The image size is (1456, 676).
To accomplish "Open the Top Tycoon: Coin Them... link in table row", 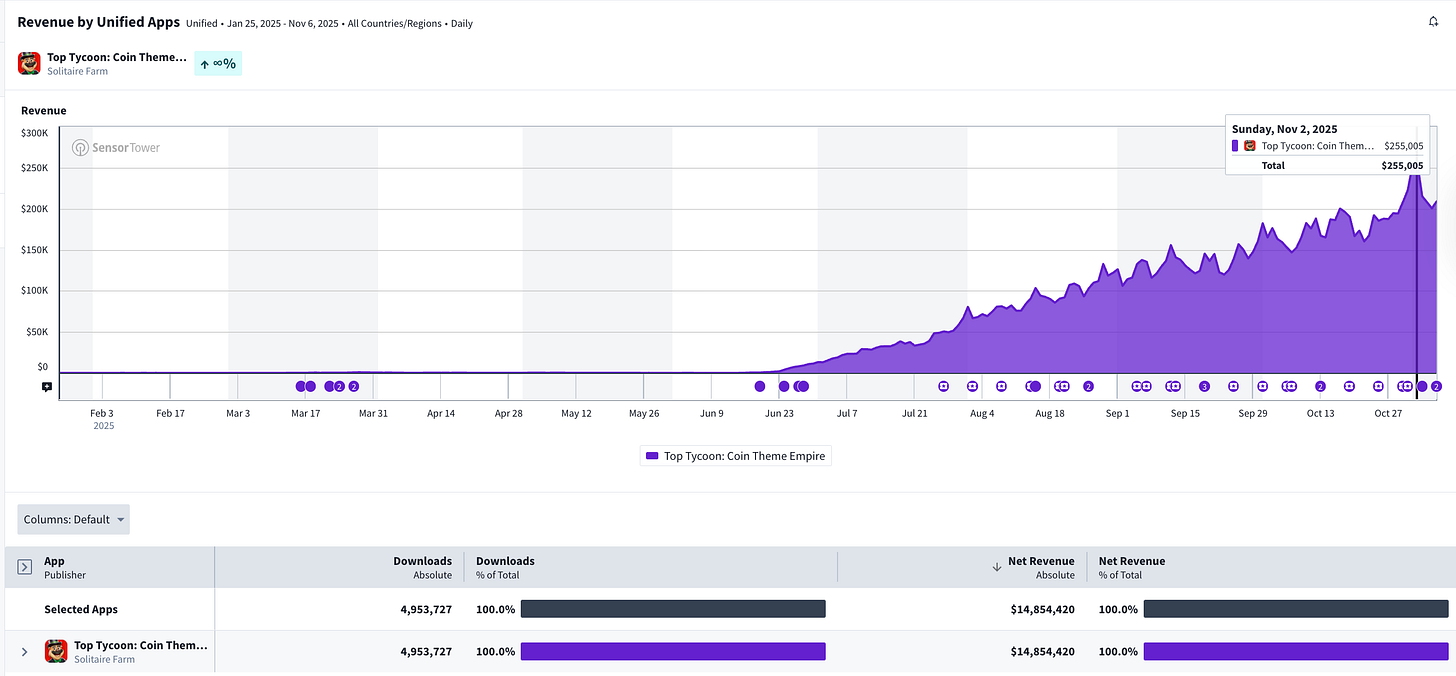I will [141, 645].
